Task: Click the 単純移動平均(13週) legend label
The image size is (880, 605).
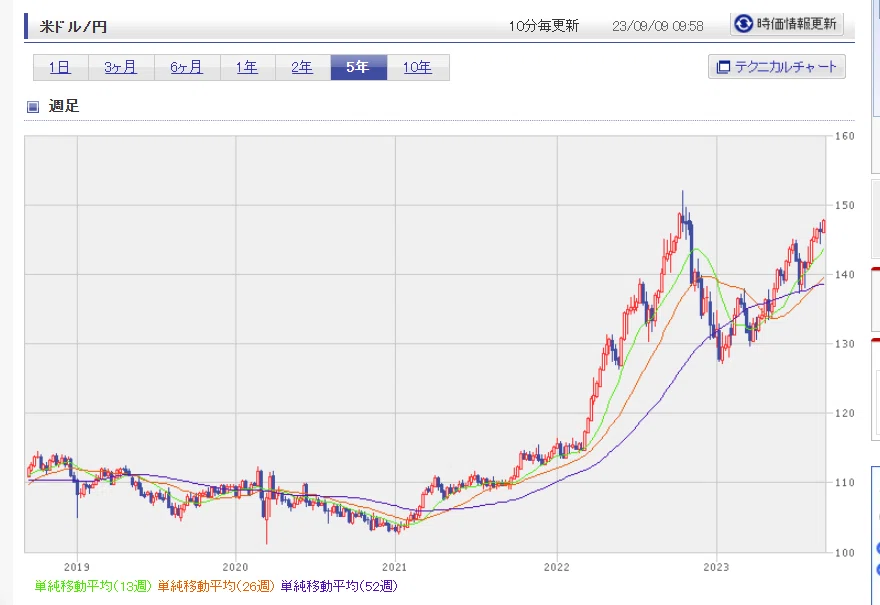Action: click(93, 586)
